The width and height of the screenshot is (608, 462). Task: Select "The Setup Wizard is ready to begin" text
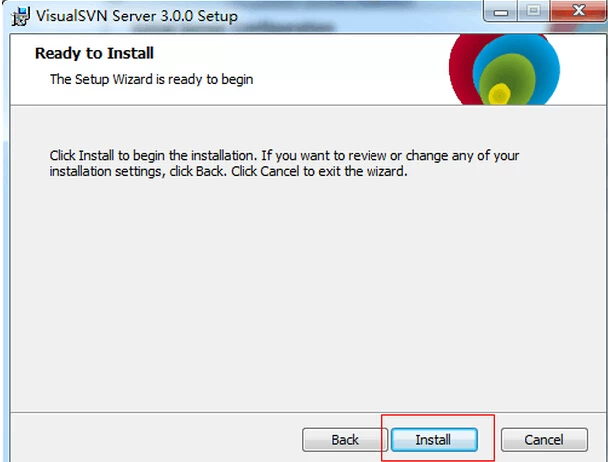[152, 79]
